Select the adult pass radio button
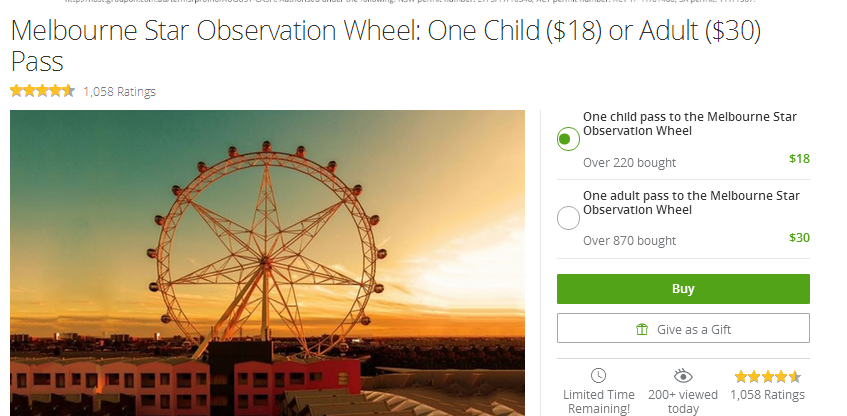This screenshot has width=847, height=416. click(568, 218)
